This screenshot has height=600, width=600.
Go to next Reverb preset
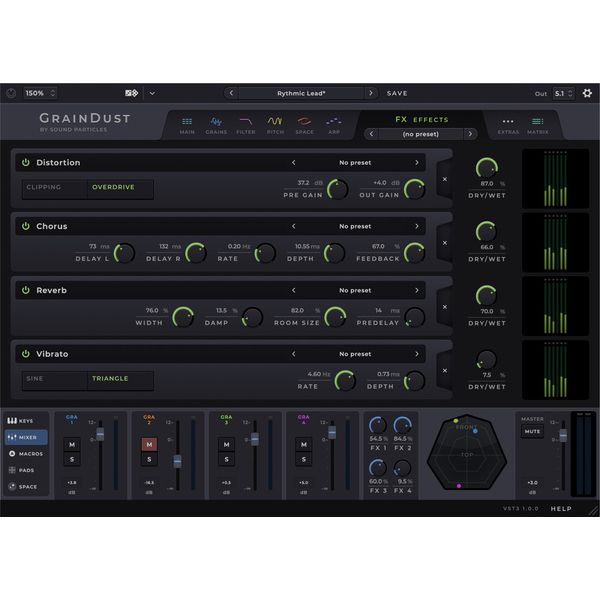tap(417, 290)
